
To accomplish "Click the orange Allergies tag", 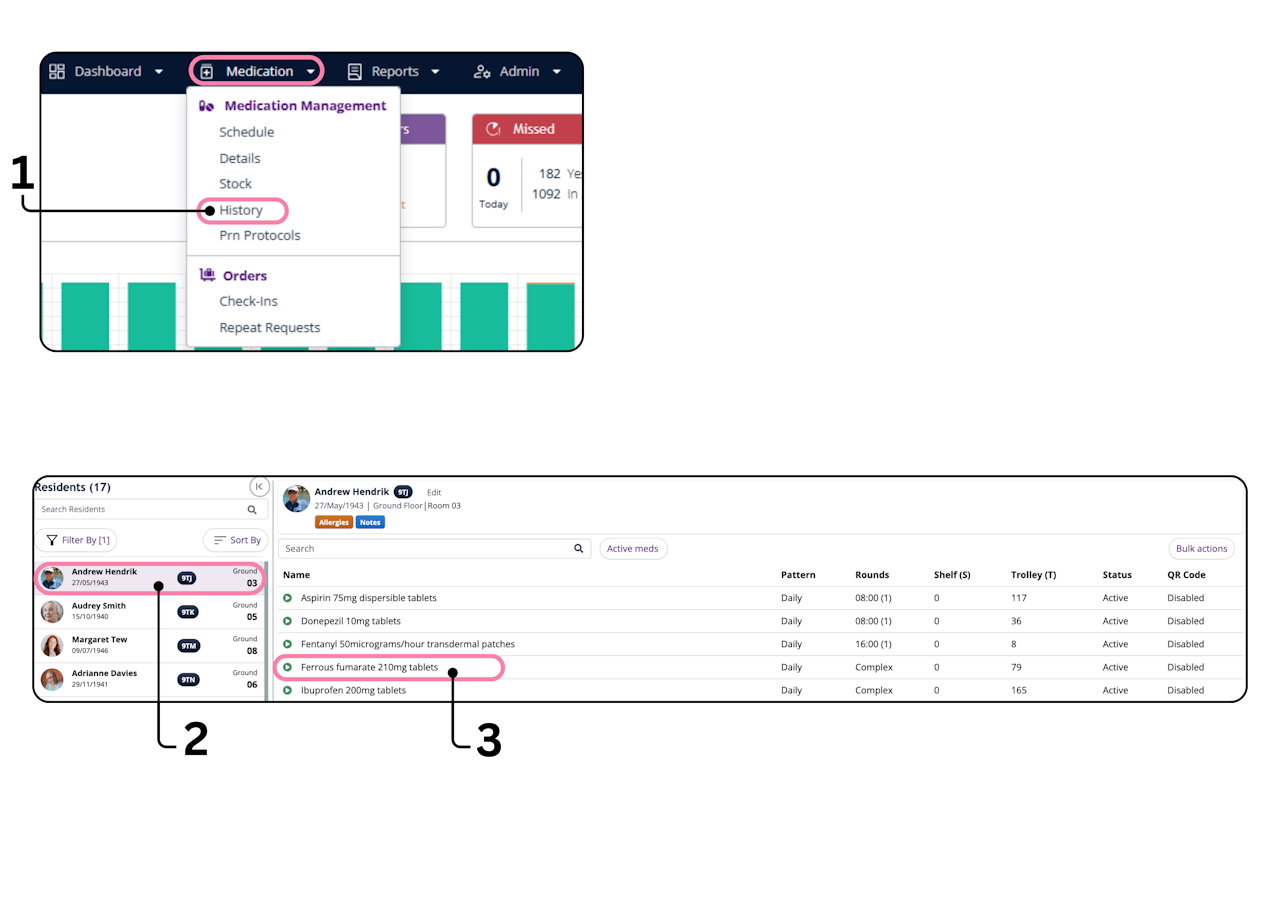I will (x=334, y=522).
